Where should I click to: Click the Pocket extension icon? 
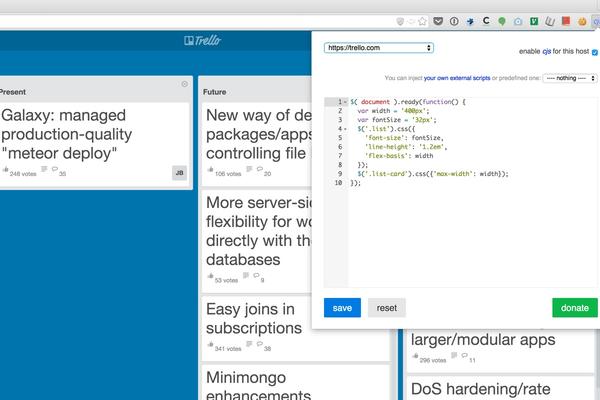[x=438, y=21]
